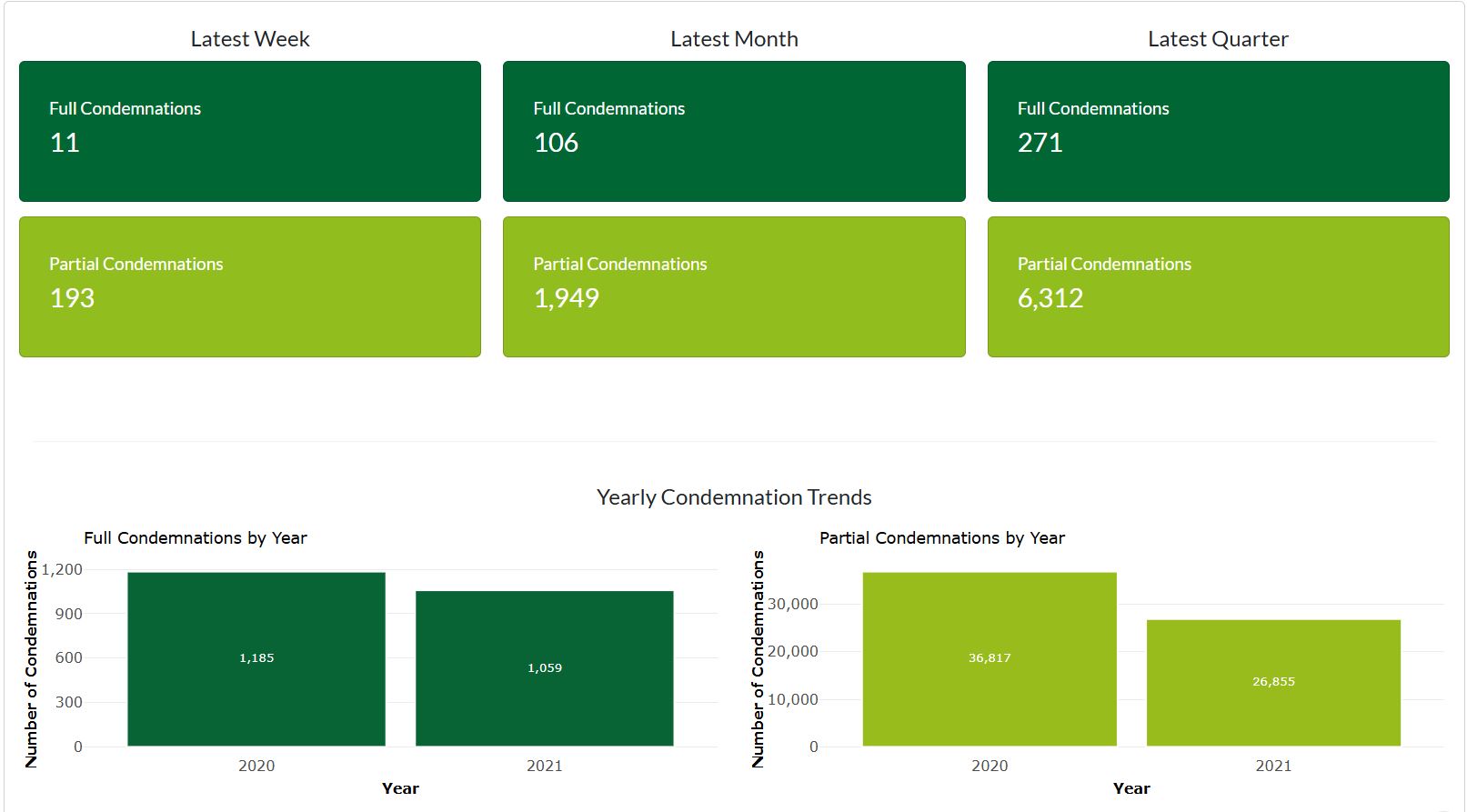Click the 2021 partial condemnations bar labeled 26,855
The image size is (1467, 812).
1273,682
